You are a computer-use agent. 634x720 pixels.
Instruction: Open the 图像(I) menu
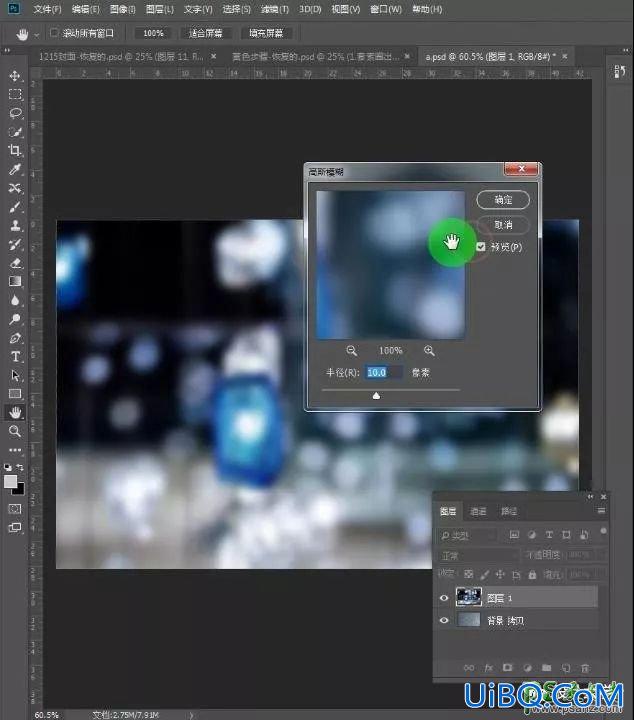point(123,9)
